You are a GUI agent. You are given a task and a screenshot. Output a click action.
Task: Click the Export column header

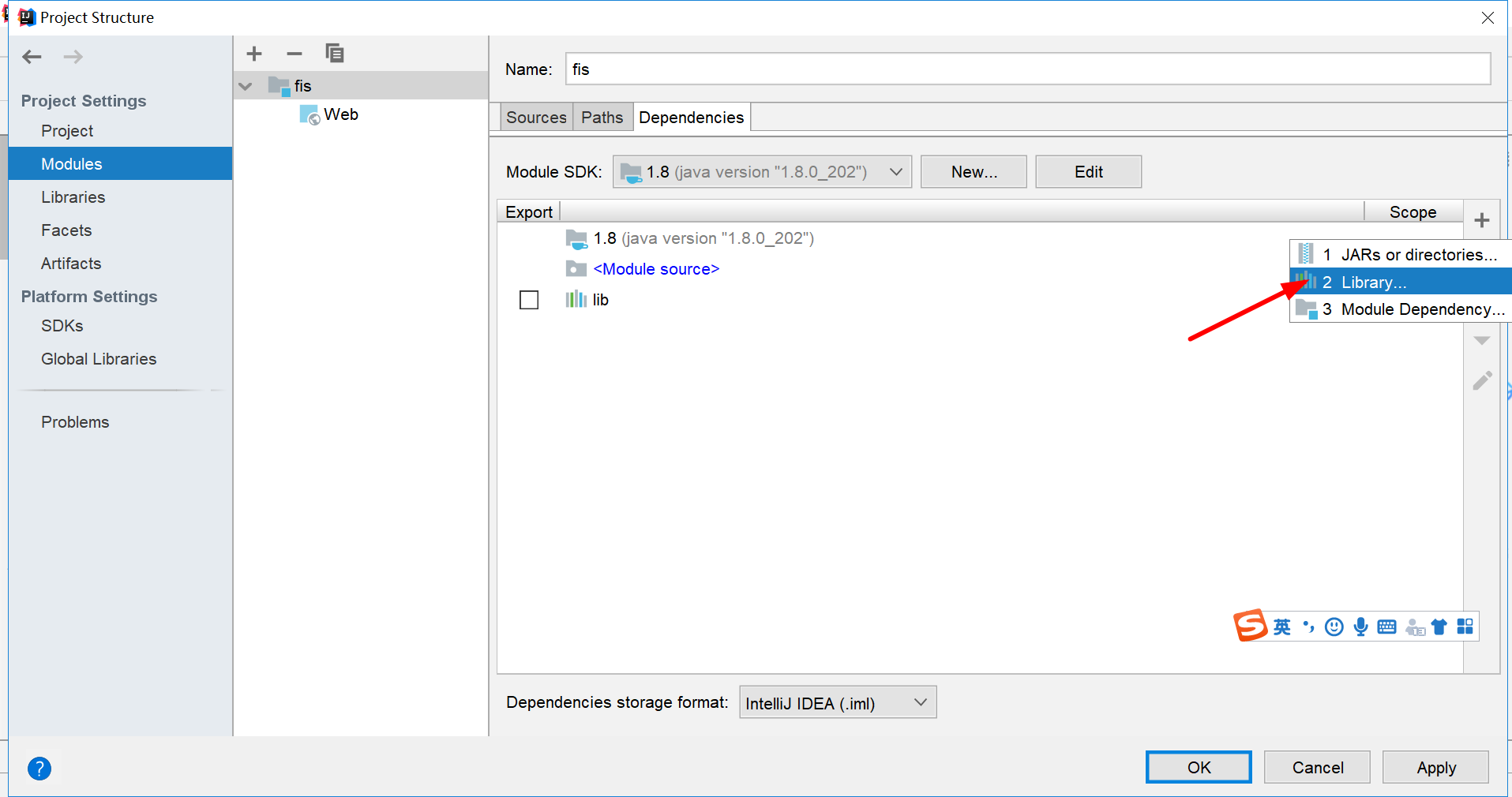529,212
